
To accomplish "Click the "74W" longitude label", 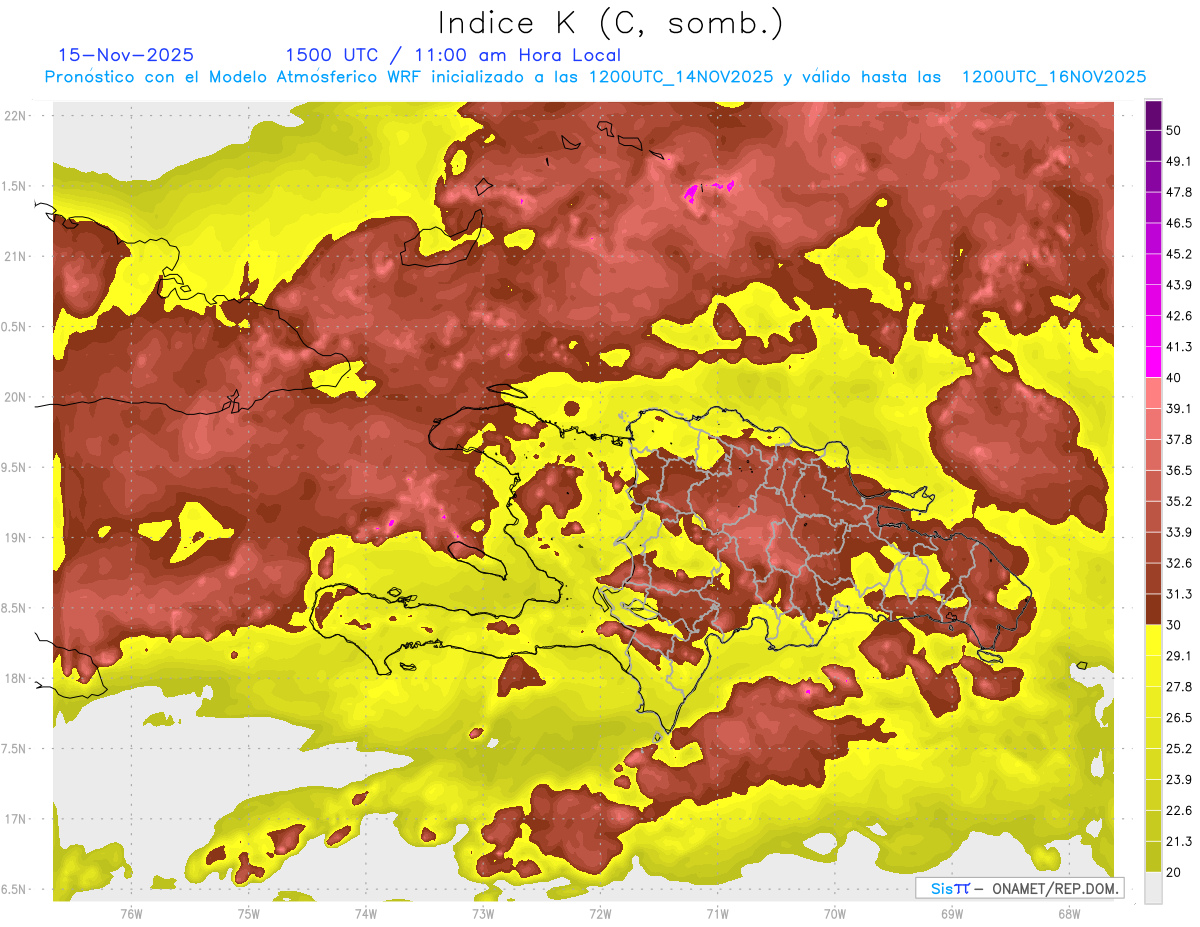I will [366, 913].
